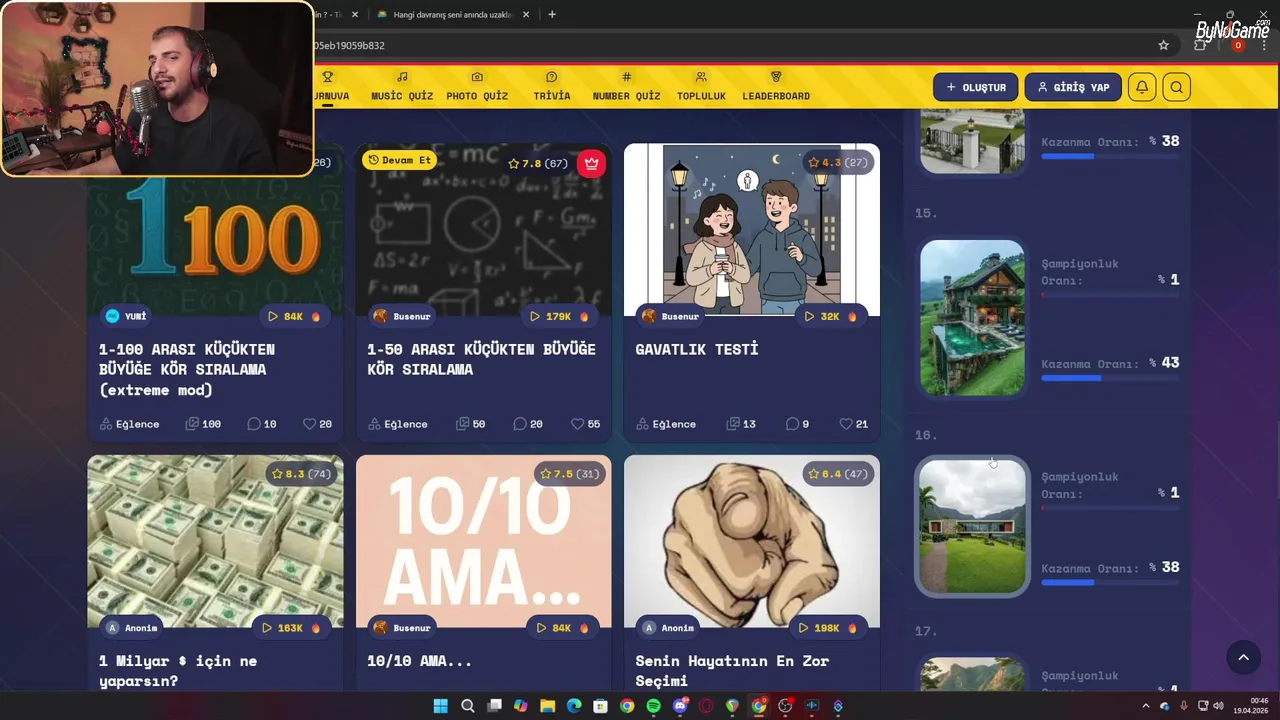Open Spotify from the taskbar
This screenshot has height=720, width=1280.
653,706
